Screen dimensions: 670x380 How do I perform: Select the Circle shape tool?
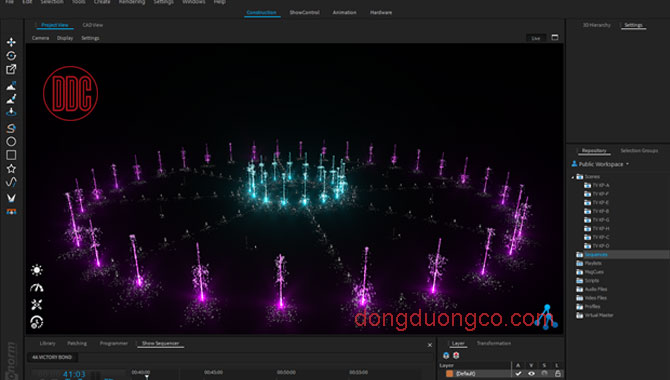(x=11, y=141)
